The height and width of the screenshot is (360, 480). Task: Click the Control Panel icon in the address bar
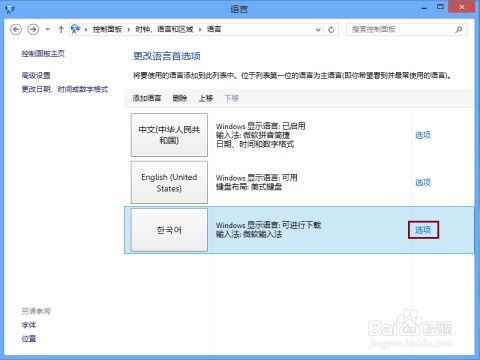tap(76, 29)
